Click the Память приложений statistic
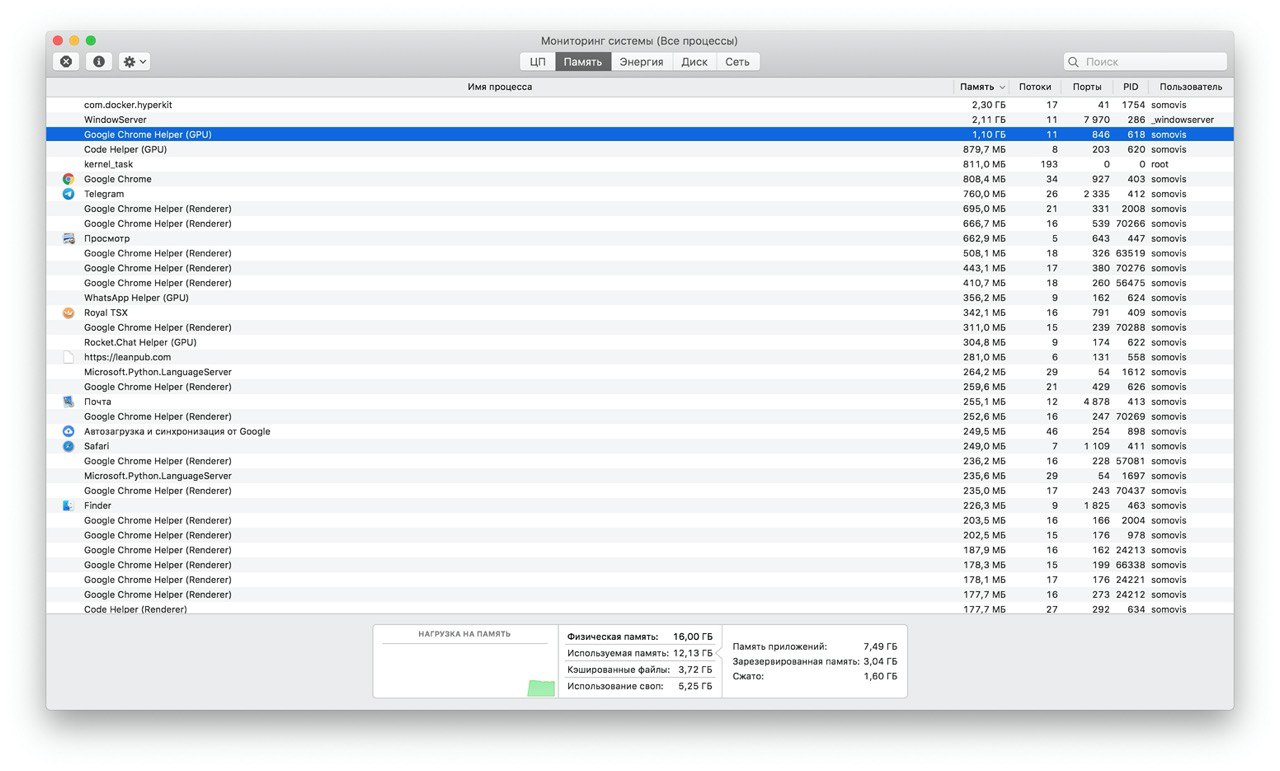This screenshot has width=1280, height=771. [x=814, y=647]
